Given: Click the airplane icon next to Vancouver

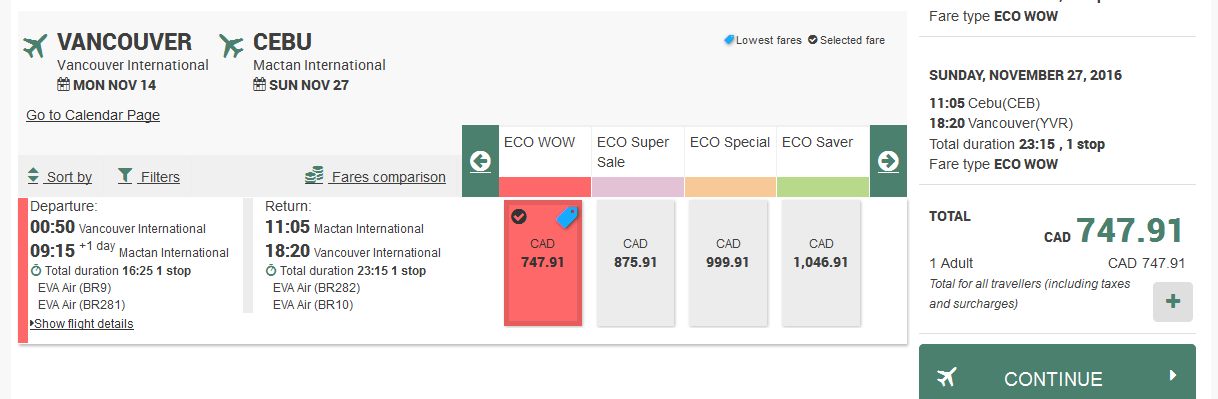Looking at the screenshot, I should point(36,45).
